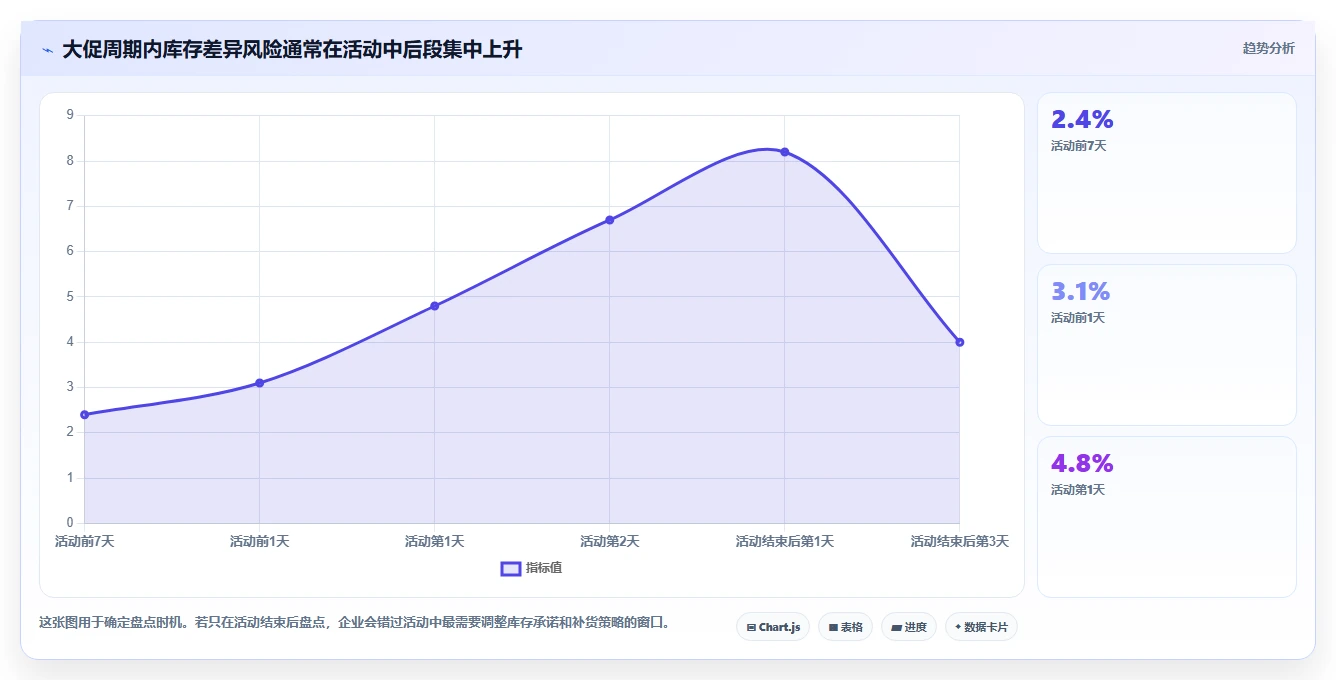Click the 3.1% value text

[x=1081, y=292]
